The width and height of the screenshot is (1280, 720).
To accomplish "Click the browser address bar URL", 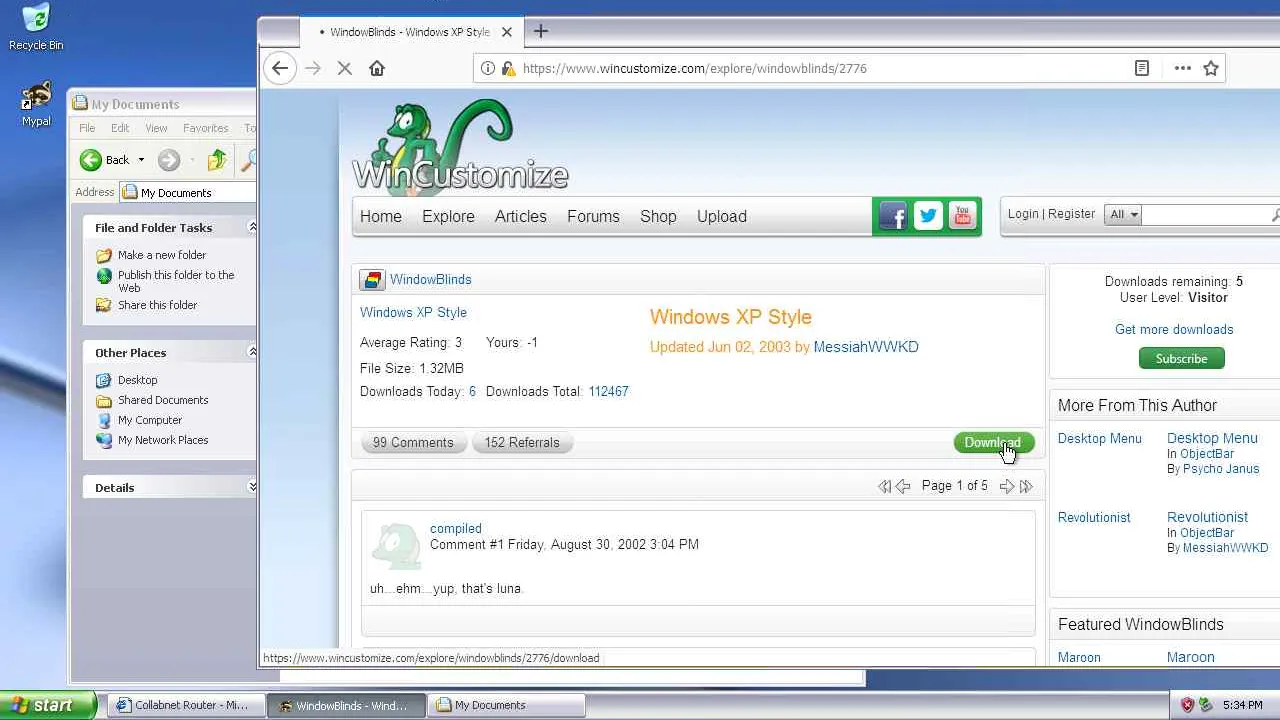I will pos(695,68).
